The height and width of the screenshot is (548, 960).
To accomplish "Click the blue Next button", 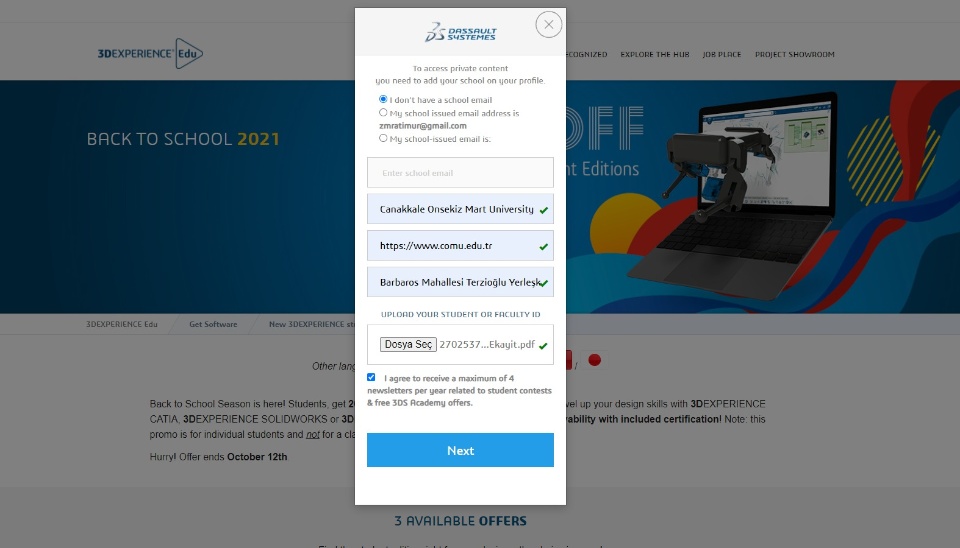I will [x=460, y=450].
